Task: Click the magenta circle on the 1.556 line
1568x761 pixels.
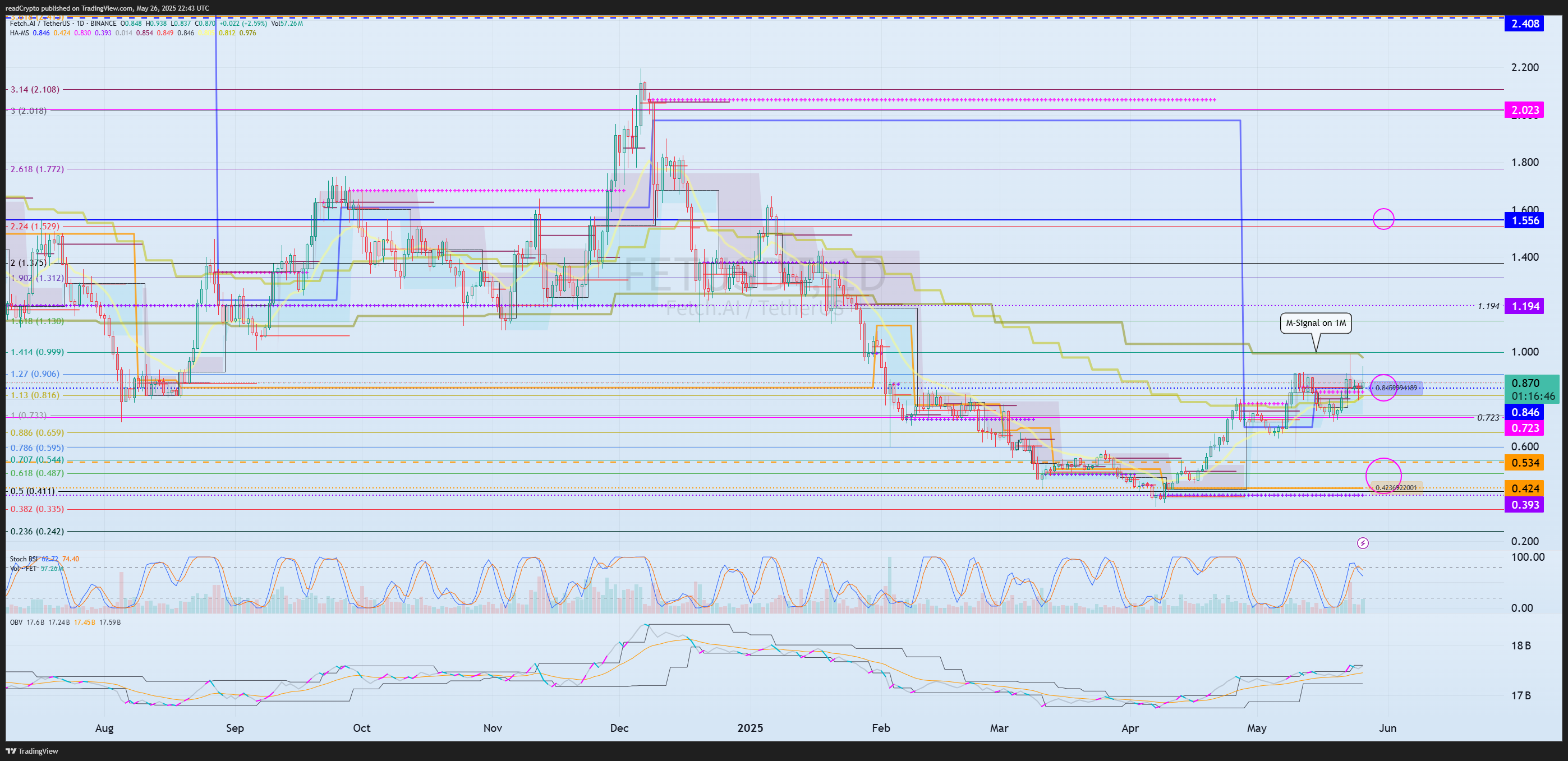Action: coord(1383,219)
